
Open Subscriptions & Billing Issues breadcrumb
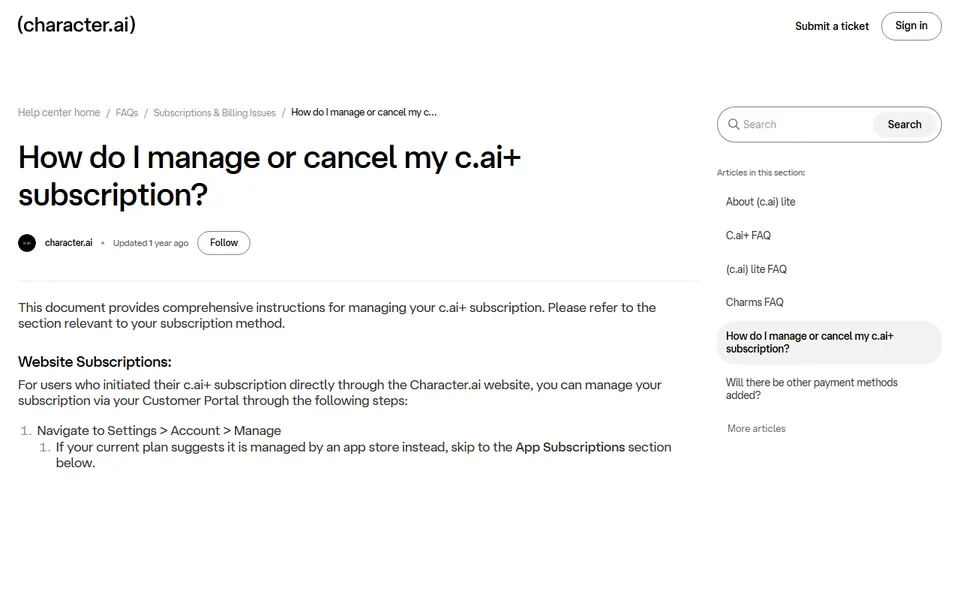(x=214, y=113)
